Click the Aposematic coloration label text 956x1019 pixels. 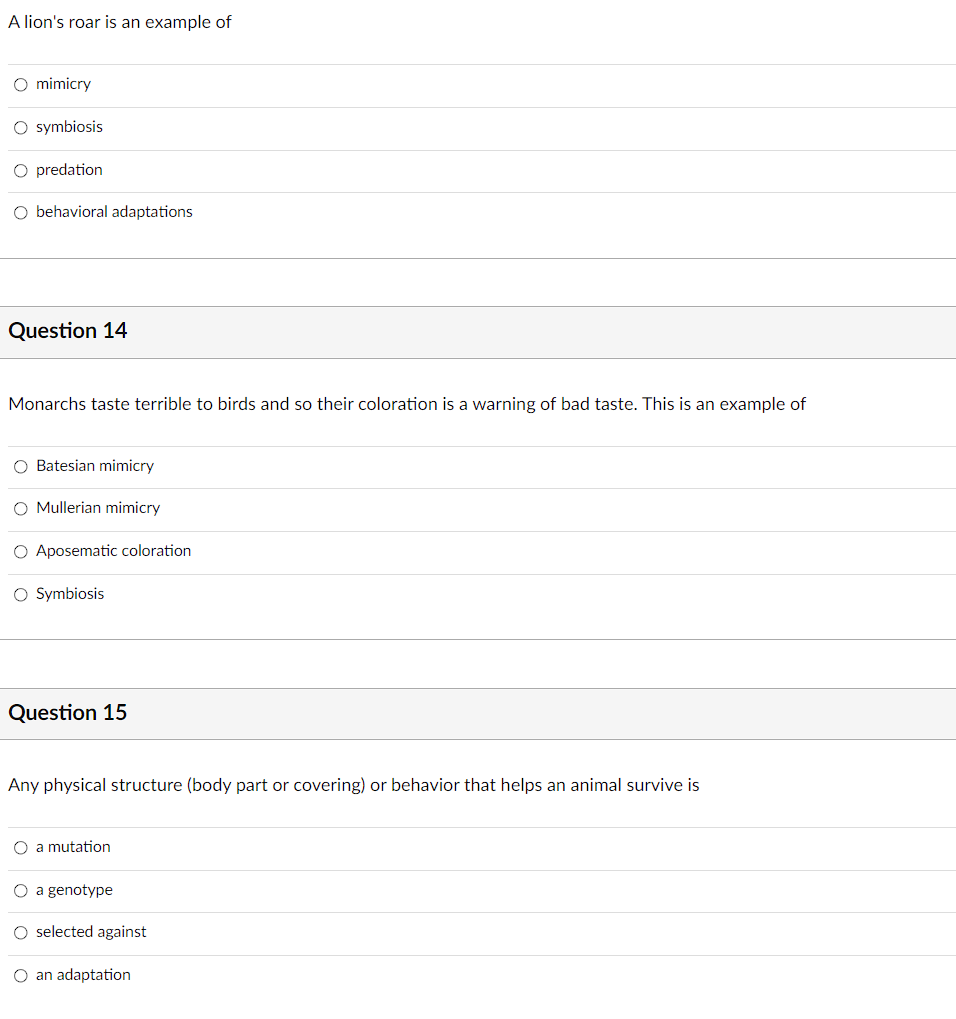point(114,551)
